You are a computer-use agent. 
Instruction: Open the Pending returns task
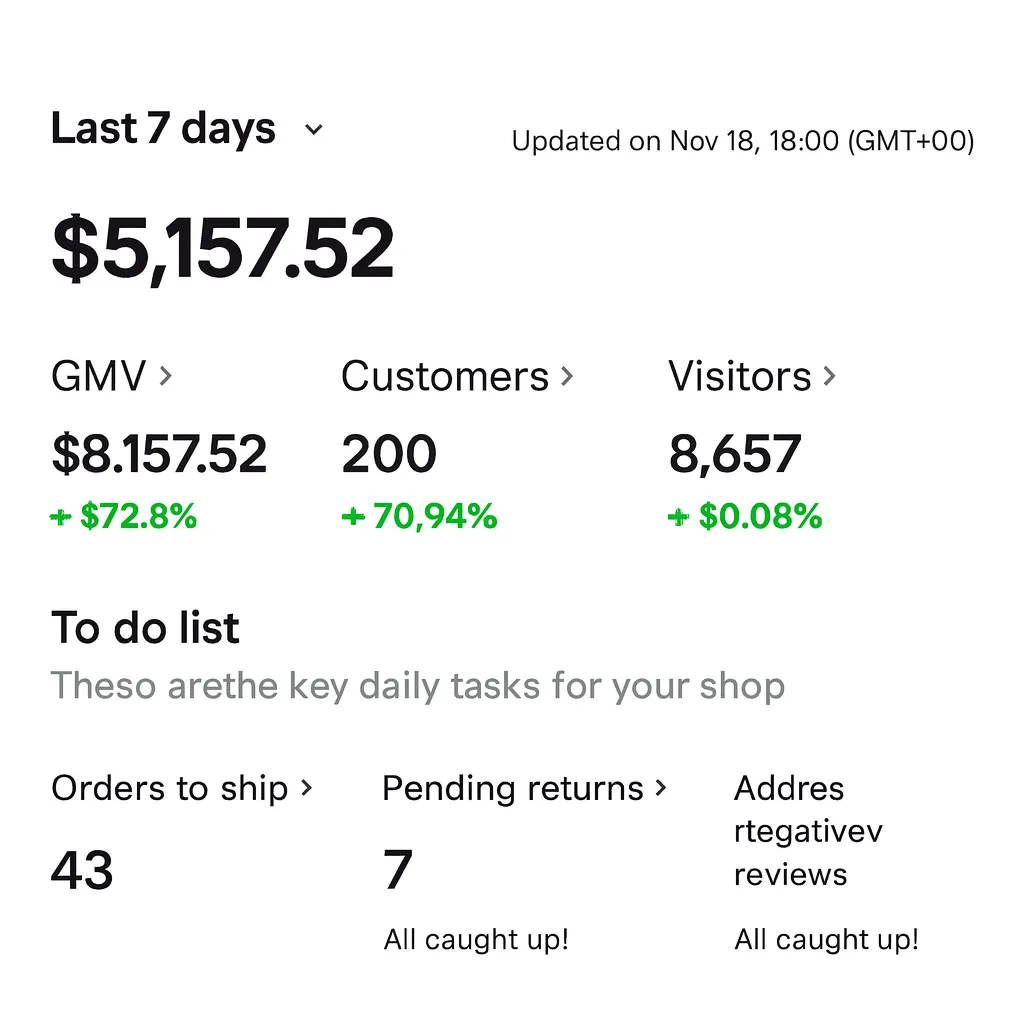[513, 788]
